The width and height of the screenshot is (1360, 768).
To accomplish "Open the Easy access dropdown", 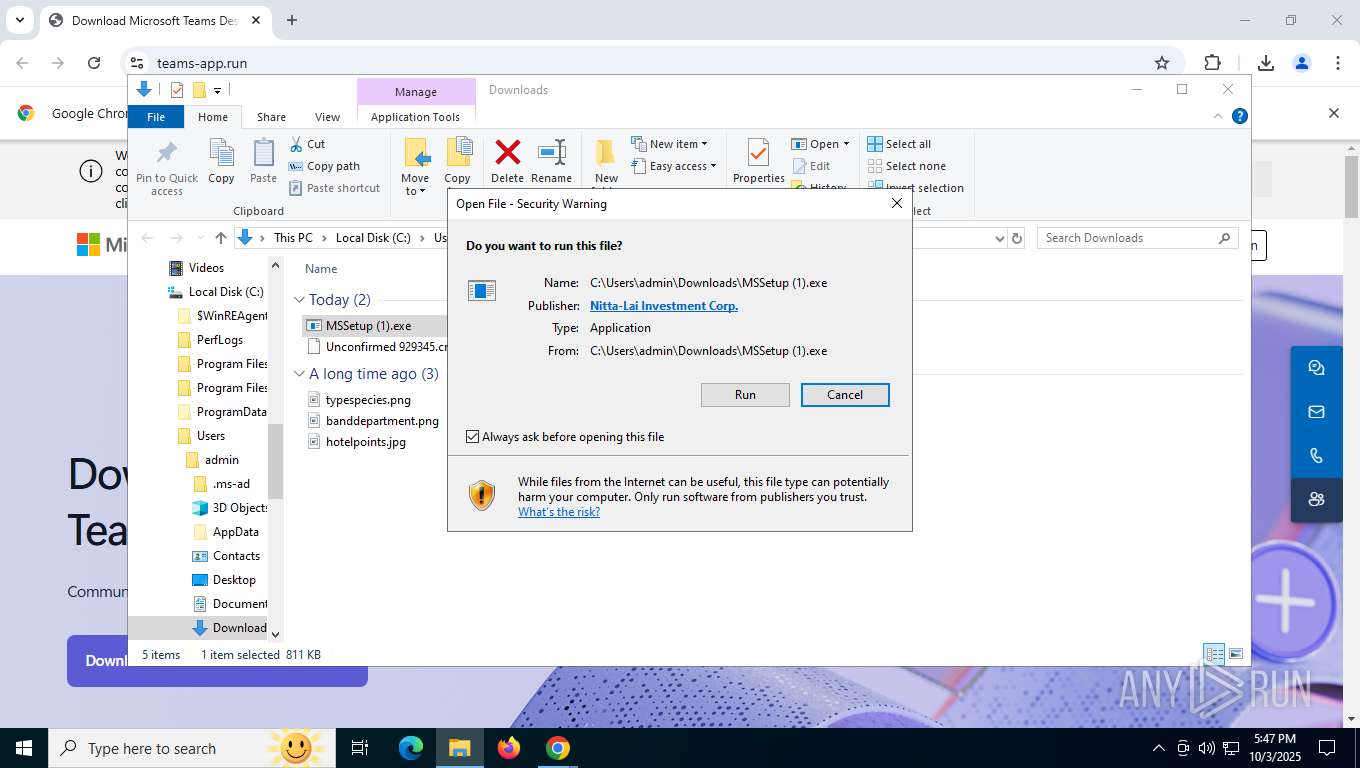I will (674, 166).
